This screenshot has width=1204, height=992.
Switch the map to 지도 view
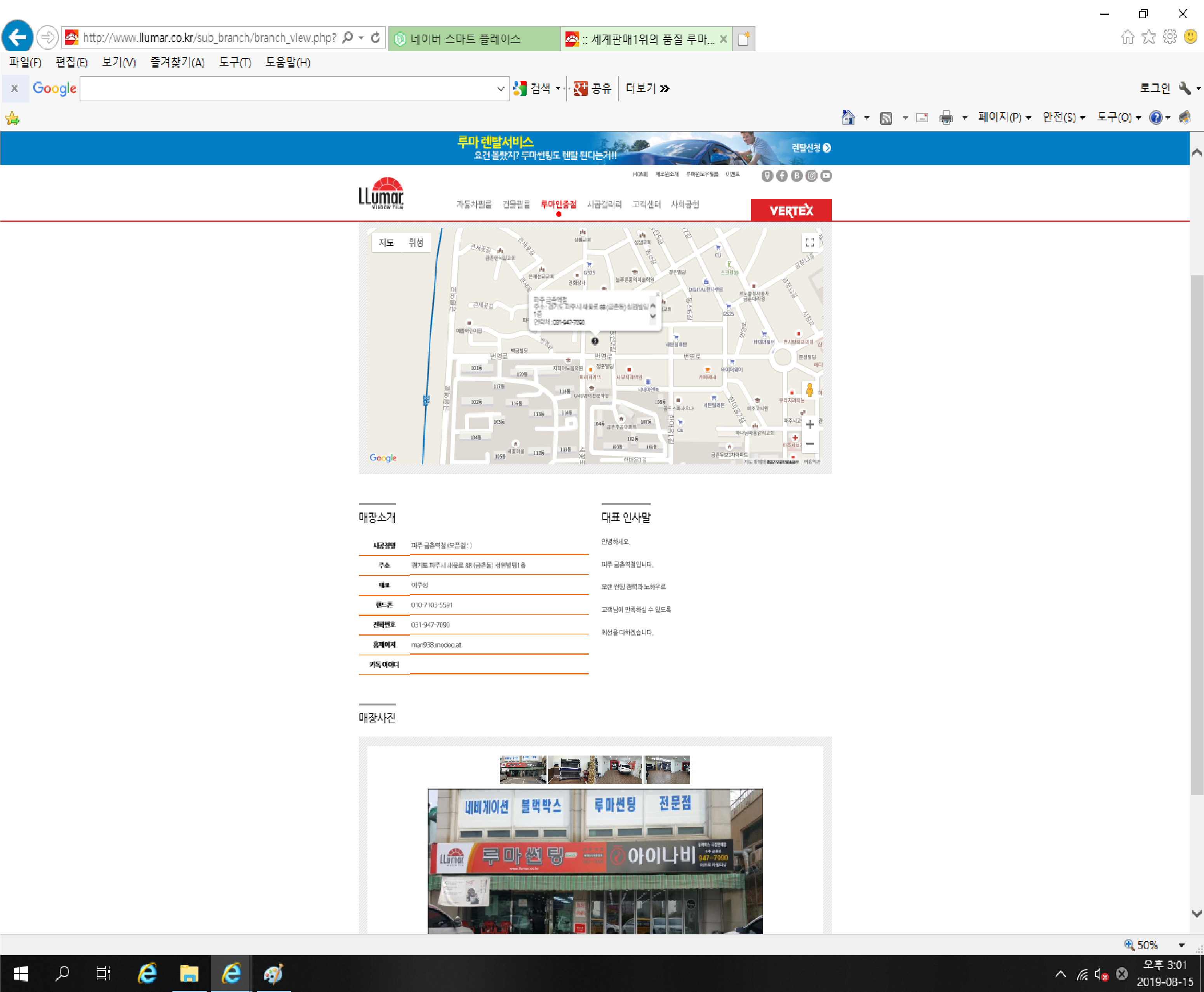point(386,243)
